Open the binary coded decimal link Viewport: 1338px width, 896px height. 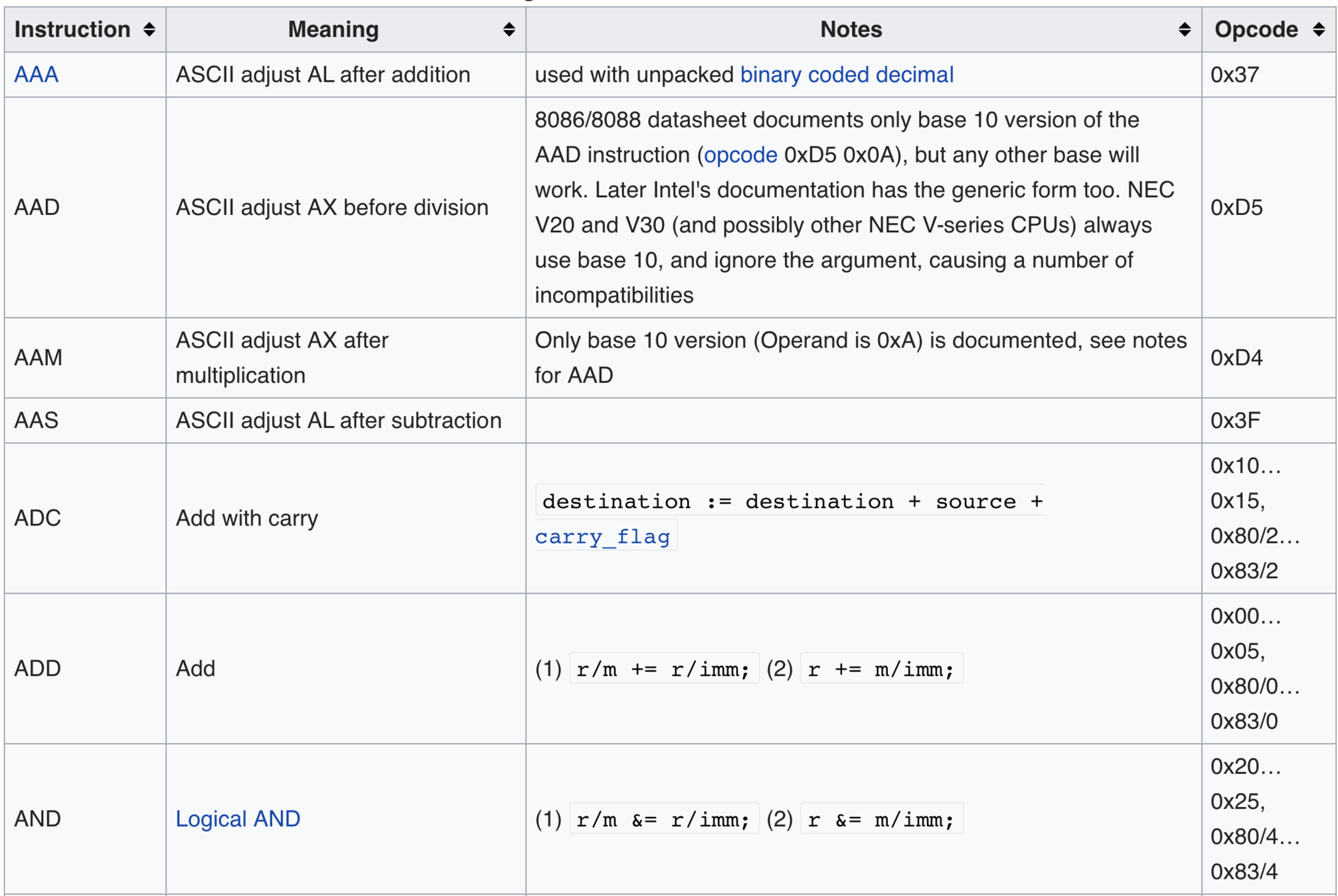coord(847,74)
